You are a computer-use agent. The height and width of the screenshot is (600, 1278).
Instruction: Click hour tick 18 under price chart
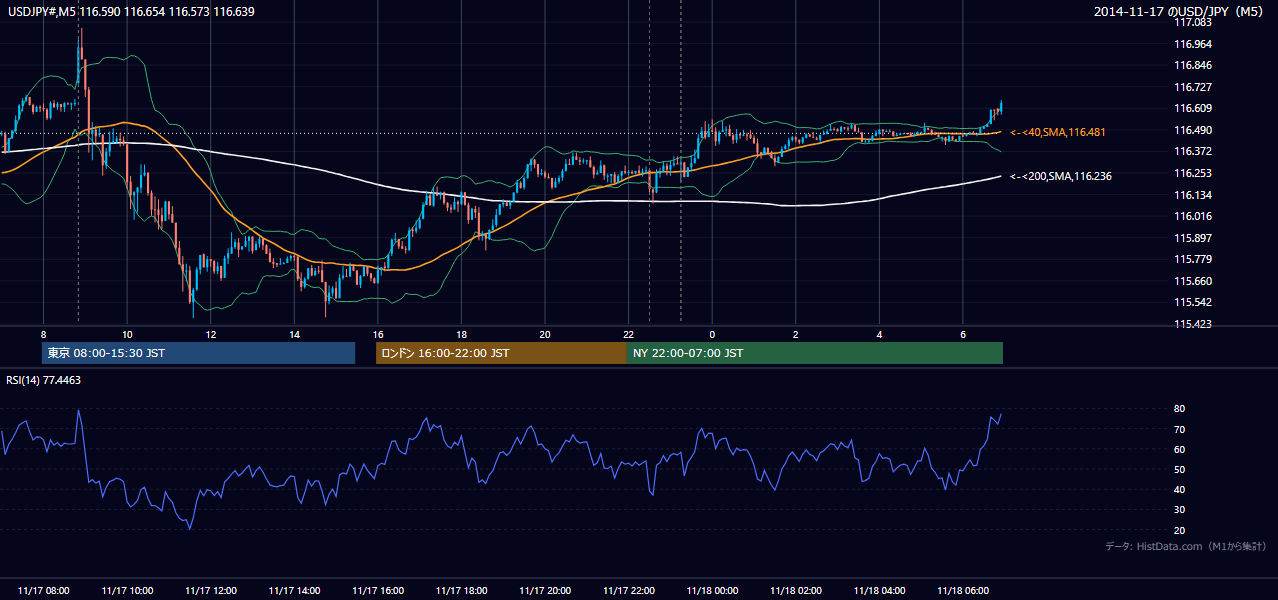tap(461, 334)
